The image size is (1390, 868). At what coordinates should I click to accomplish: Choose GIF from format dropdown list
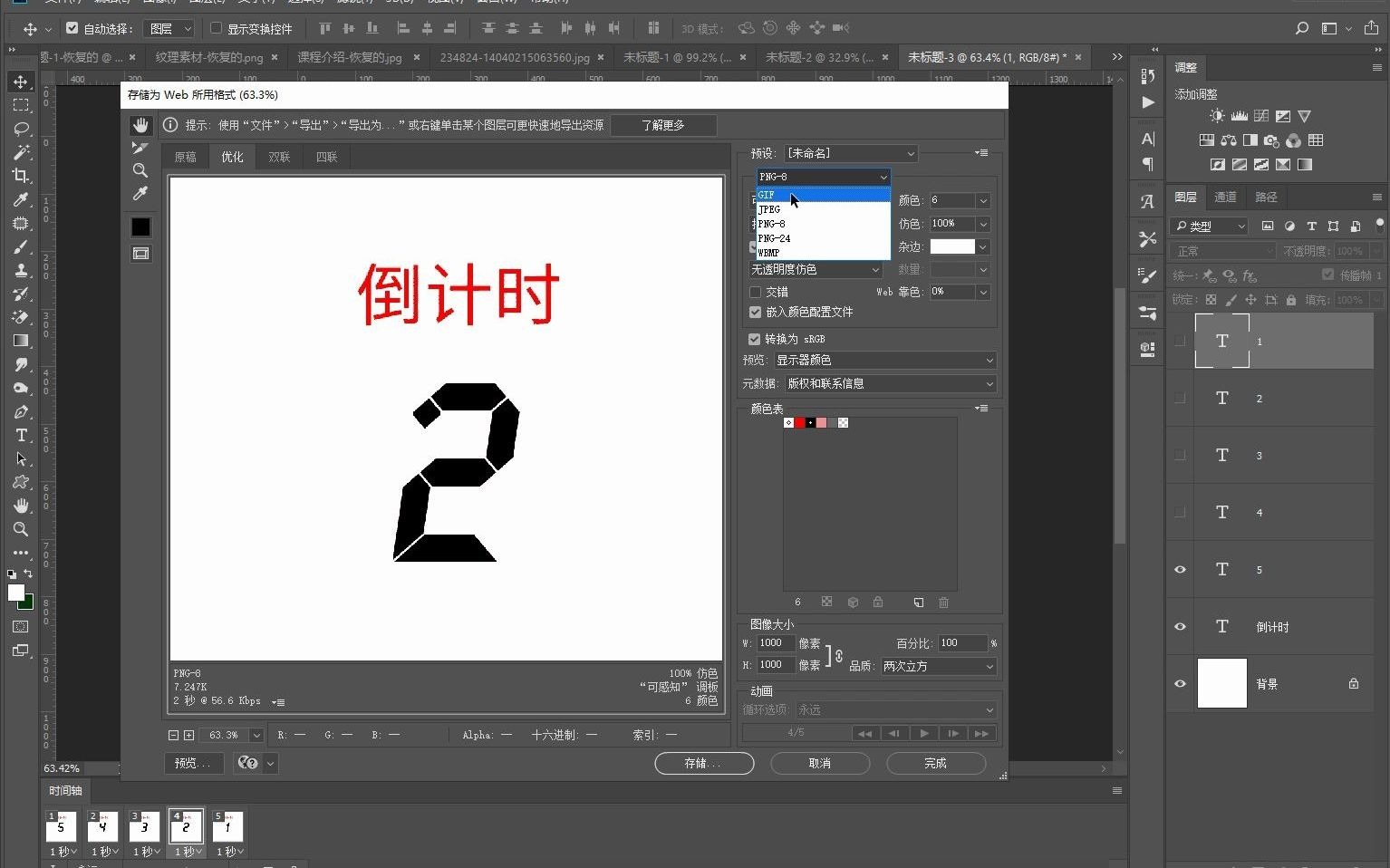tap(824, 195)
